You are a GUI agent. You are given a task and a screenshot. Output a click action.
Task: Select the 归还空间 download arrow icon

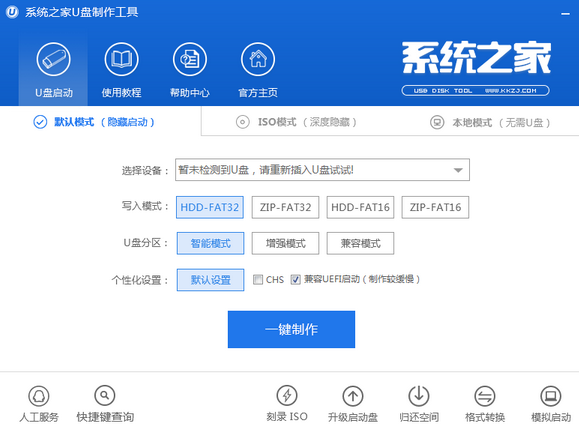point(419,396)
